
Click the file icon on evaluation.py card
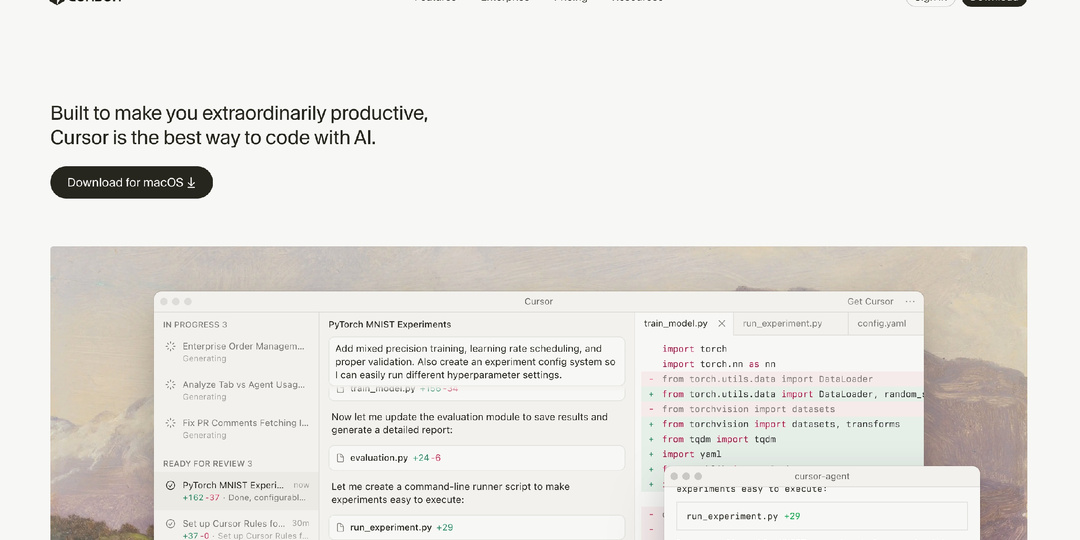[x=340, y=458]
